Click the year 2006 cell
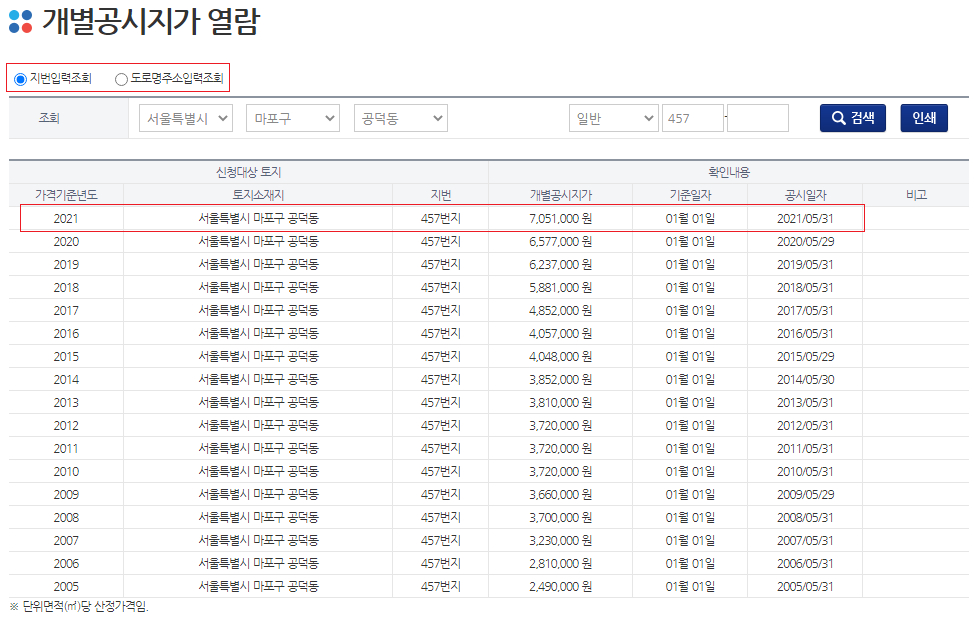974x629 pixels. [66, 563]
